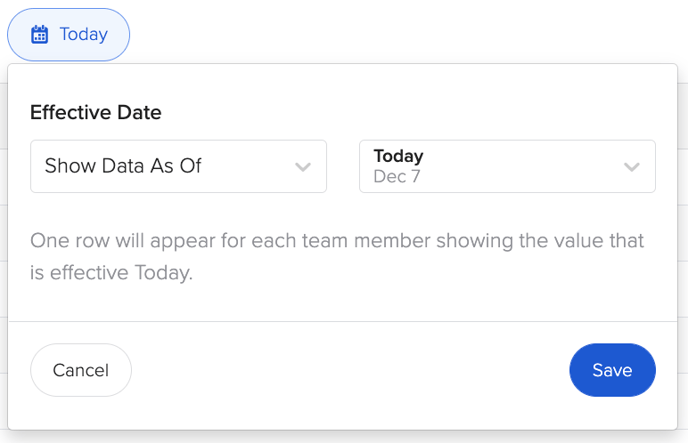Click the Cancel button

81,370
